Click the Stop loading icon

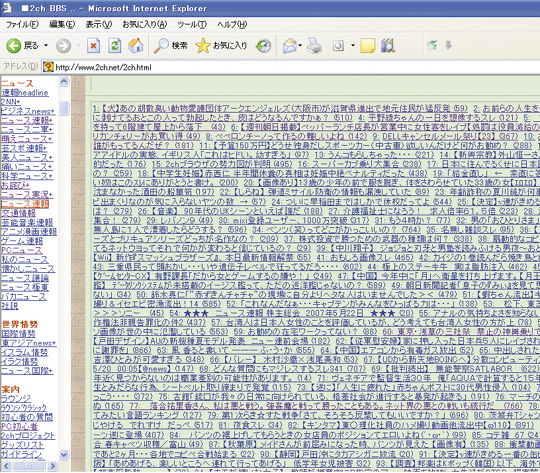[93, 45]
